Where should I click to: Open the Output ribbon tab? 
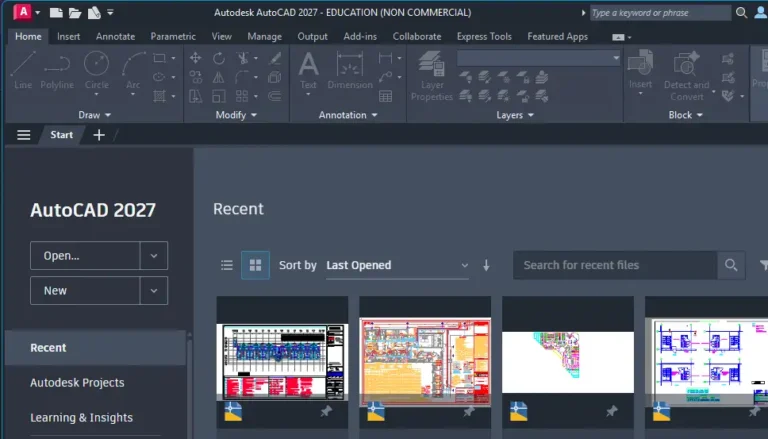[x=312, y=37]
